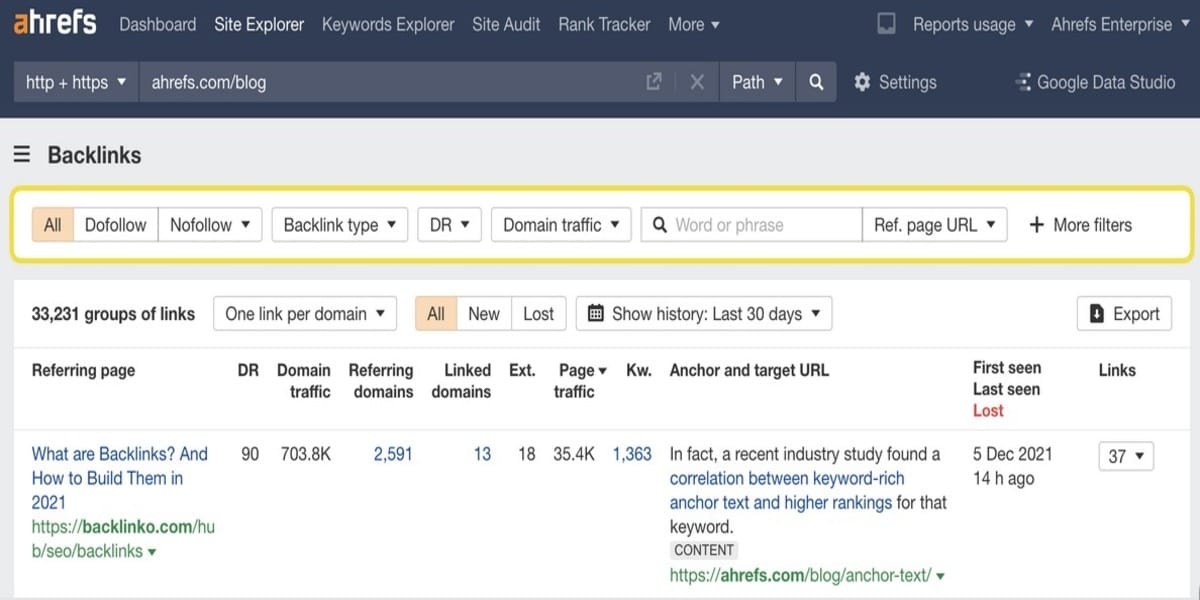The height and width of the screenshot is (600, 1200).
Task: Open Google Data Studio integration
Action: pos(1095,82)
